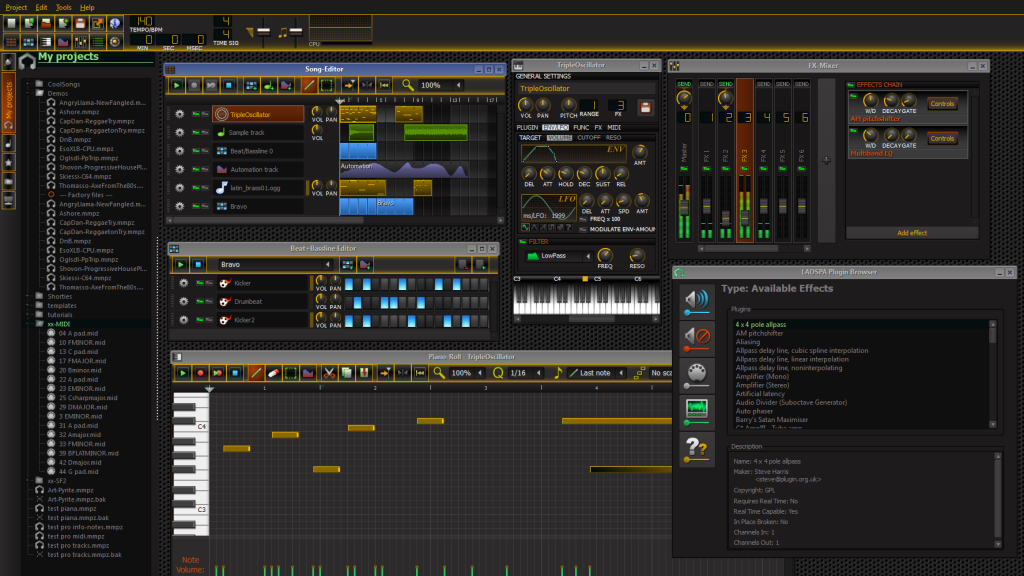Mute the Sample track

coord(195,133)
